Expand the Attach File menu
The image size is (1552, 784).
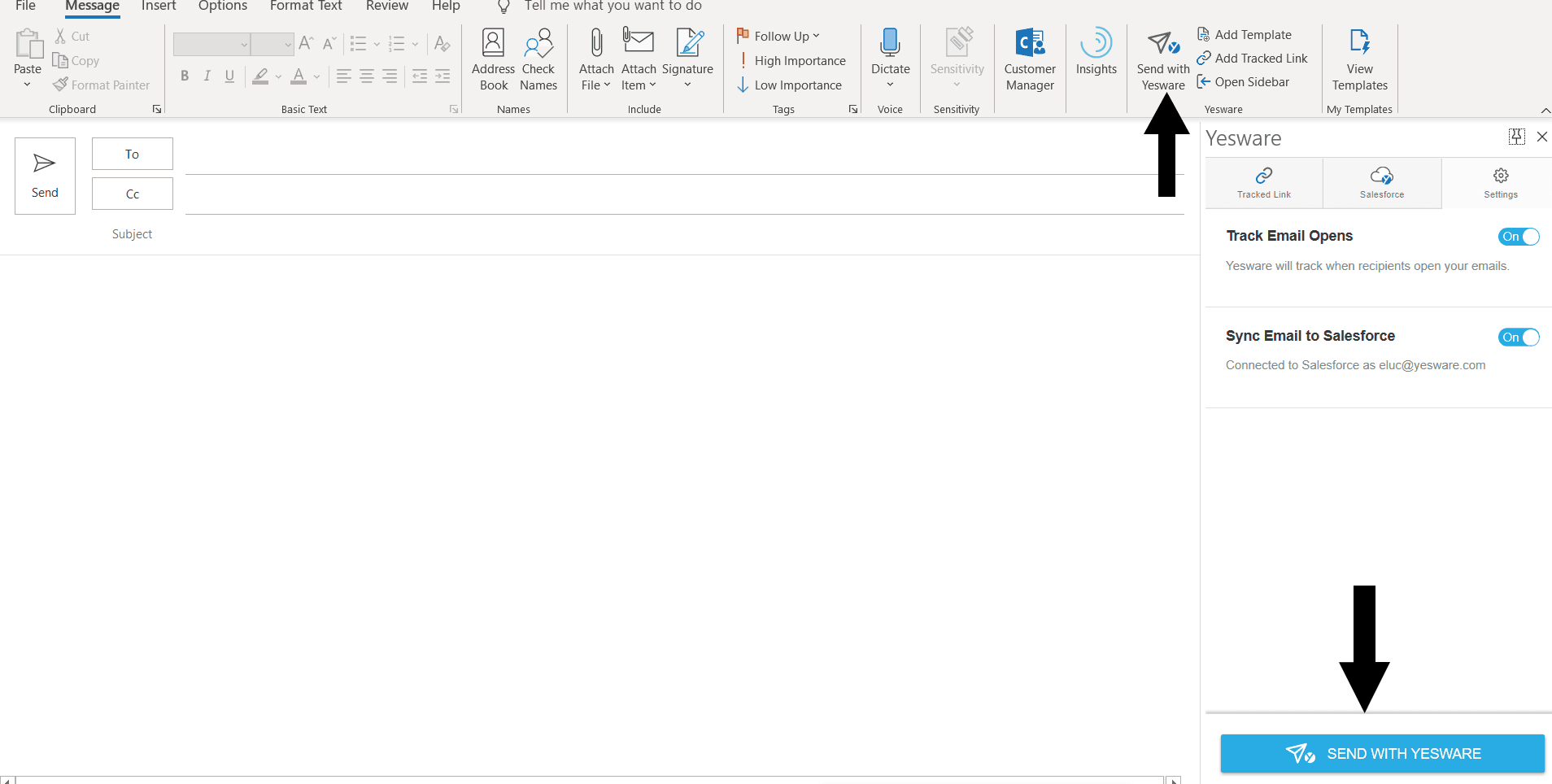coord(606,85)
